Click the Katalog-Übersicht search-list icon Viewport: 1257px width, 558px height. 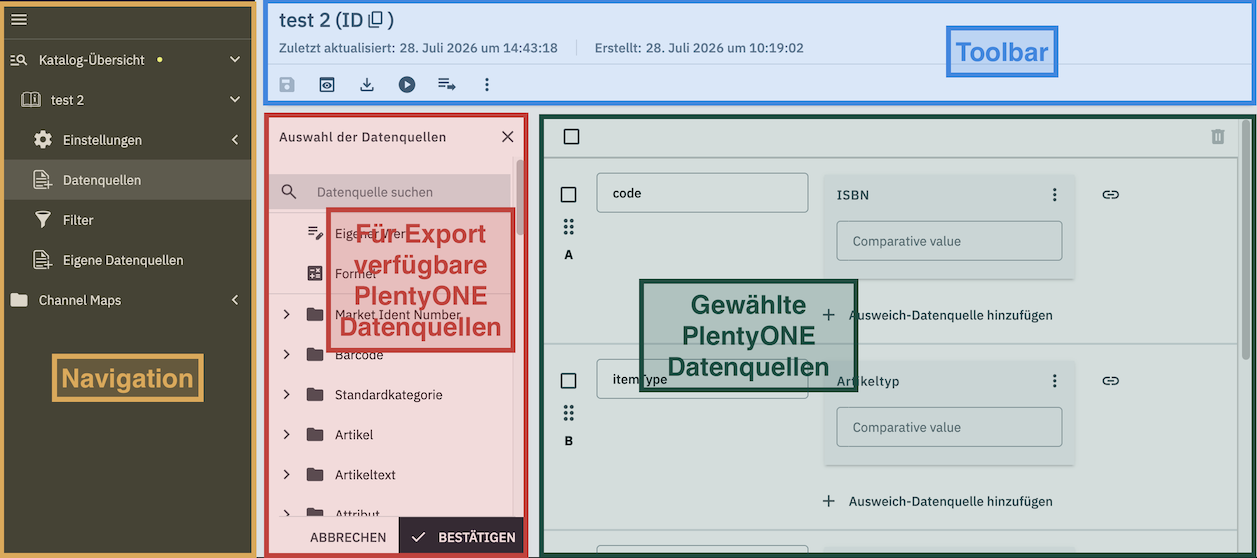18,60
